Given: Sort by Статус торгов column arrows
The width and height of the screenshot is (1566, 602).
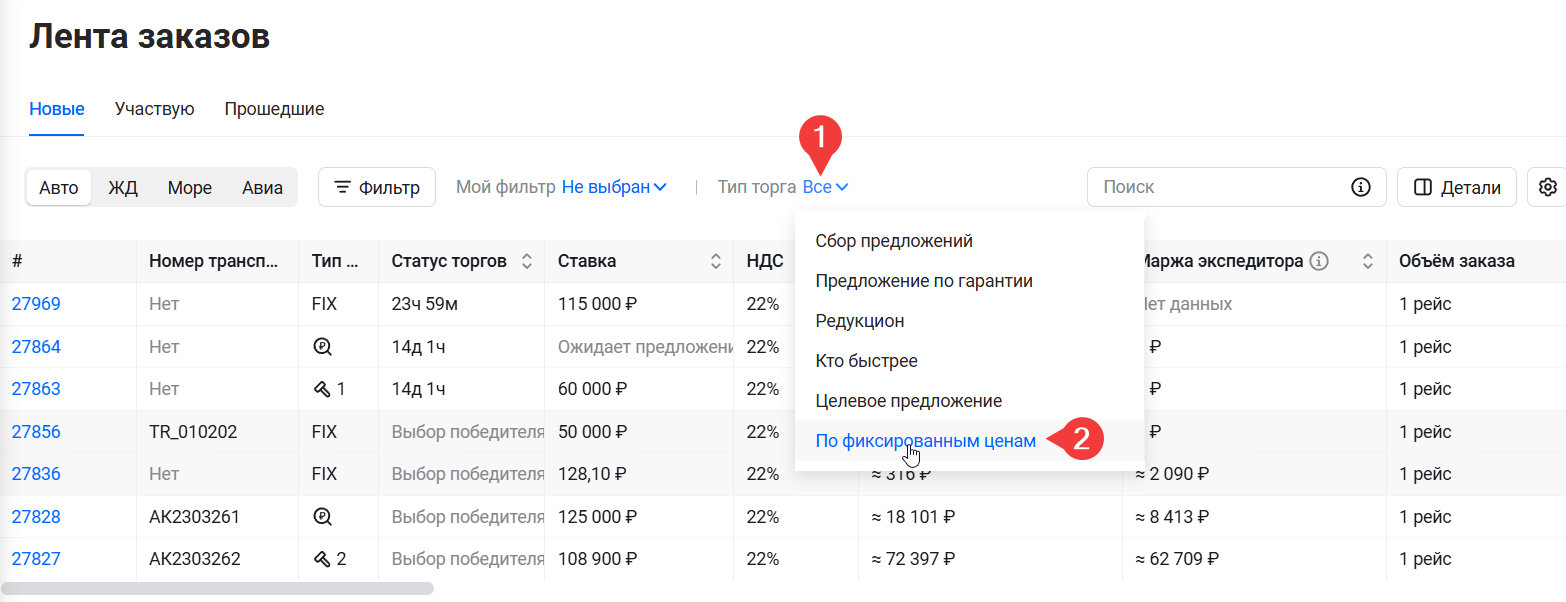Looking at the screenshot, I should pyautogui.click(x=527, y=261).
